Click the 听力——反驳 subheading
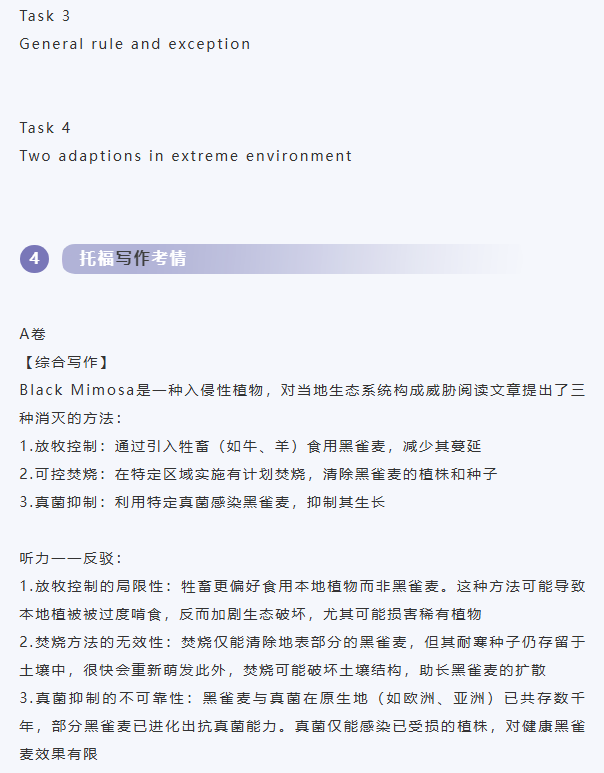Image resolution: width=604 pixels, height=773 pixels. 70,558
